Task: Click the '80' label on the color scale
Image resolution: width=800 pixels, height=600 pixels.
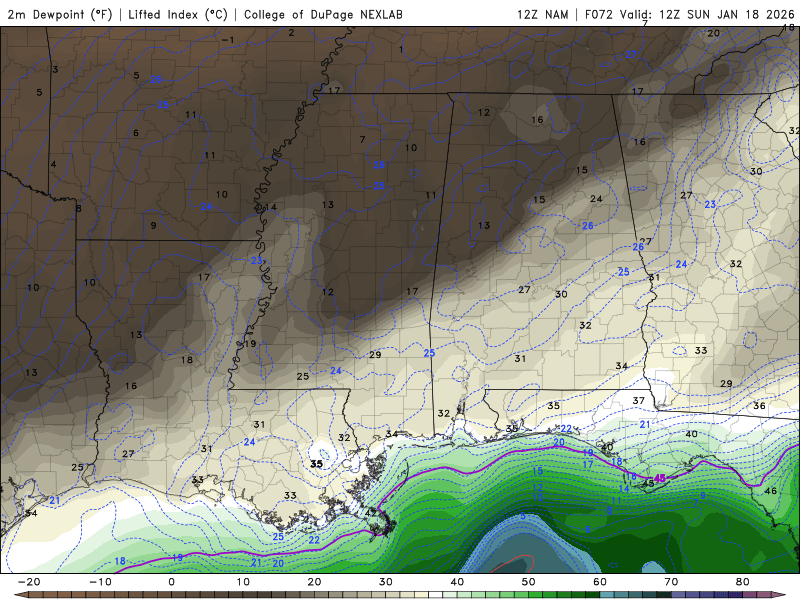Action: click(x=743, y=582)
